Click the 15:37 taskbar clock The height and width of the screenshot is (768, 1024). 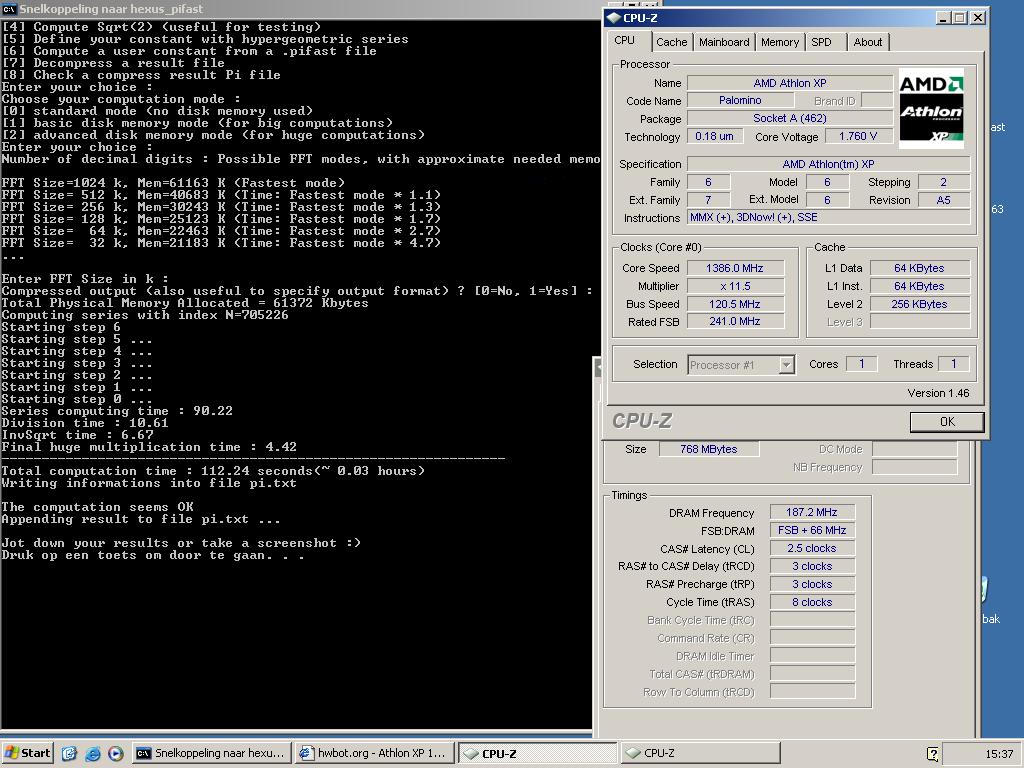999,754
